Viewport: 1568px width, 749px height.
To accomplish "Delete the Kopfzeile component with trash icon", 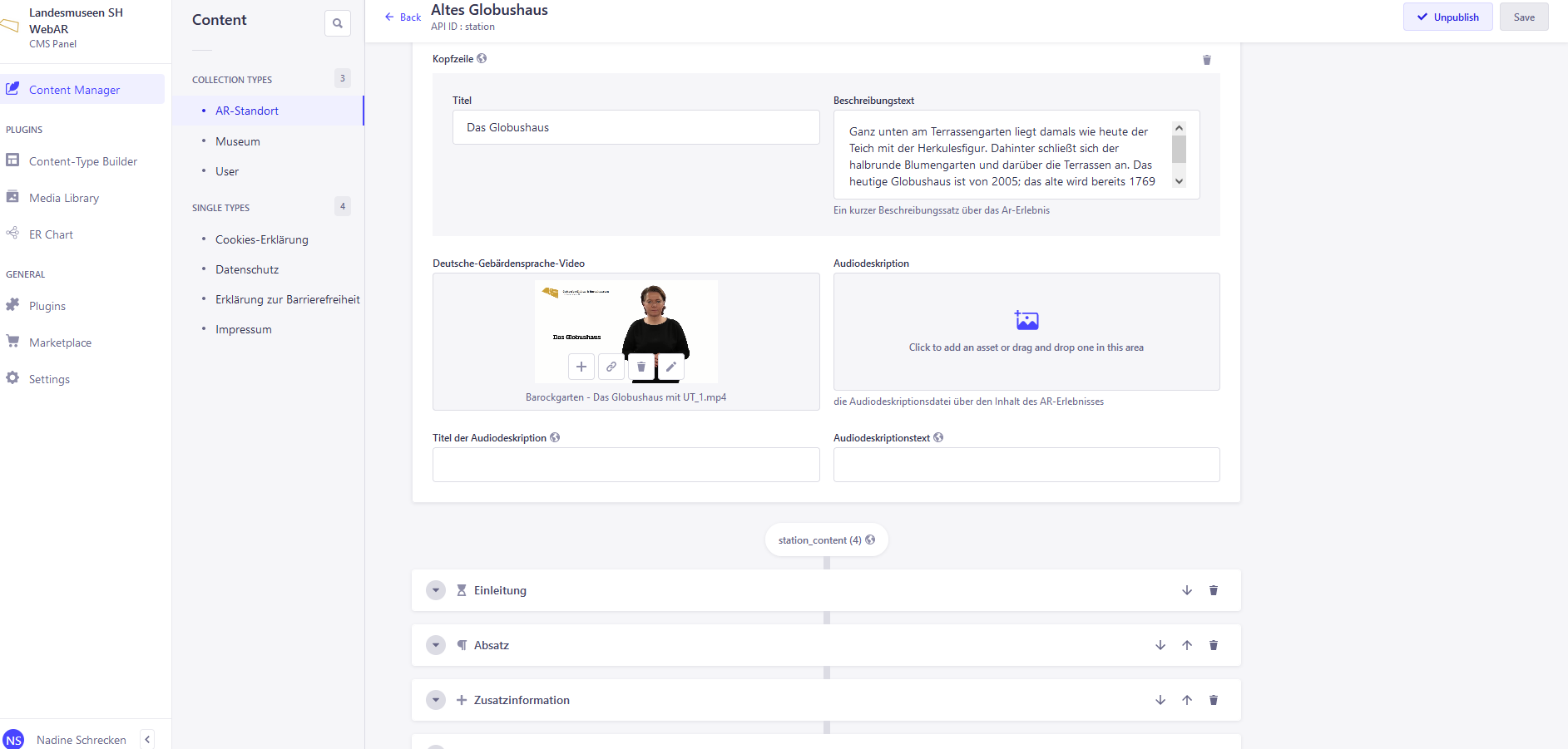I will point(1207,60).
